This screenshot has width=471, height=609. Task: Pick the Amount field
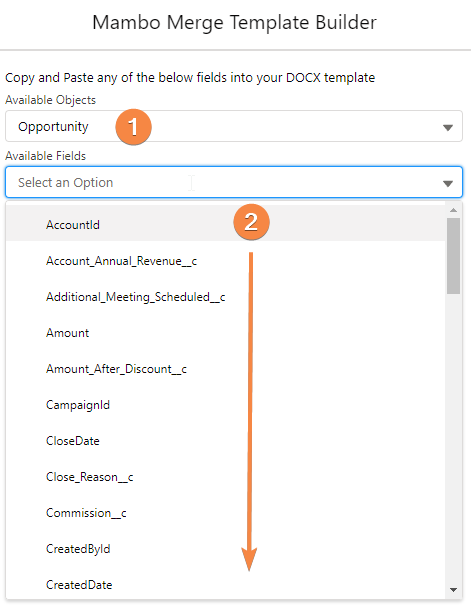[x=226, y=333]
